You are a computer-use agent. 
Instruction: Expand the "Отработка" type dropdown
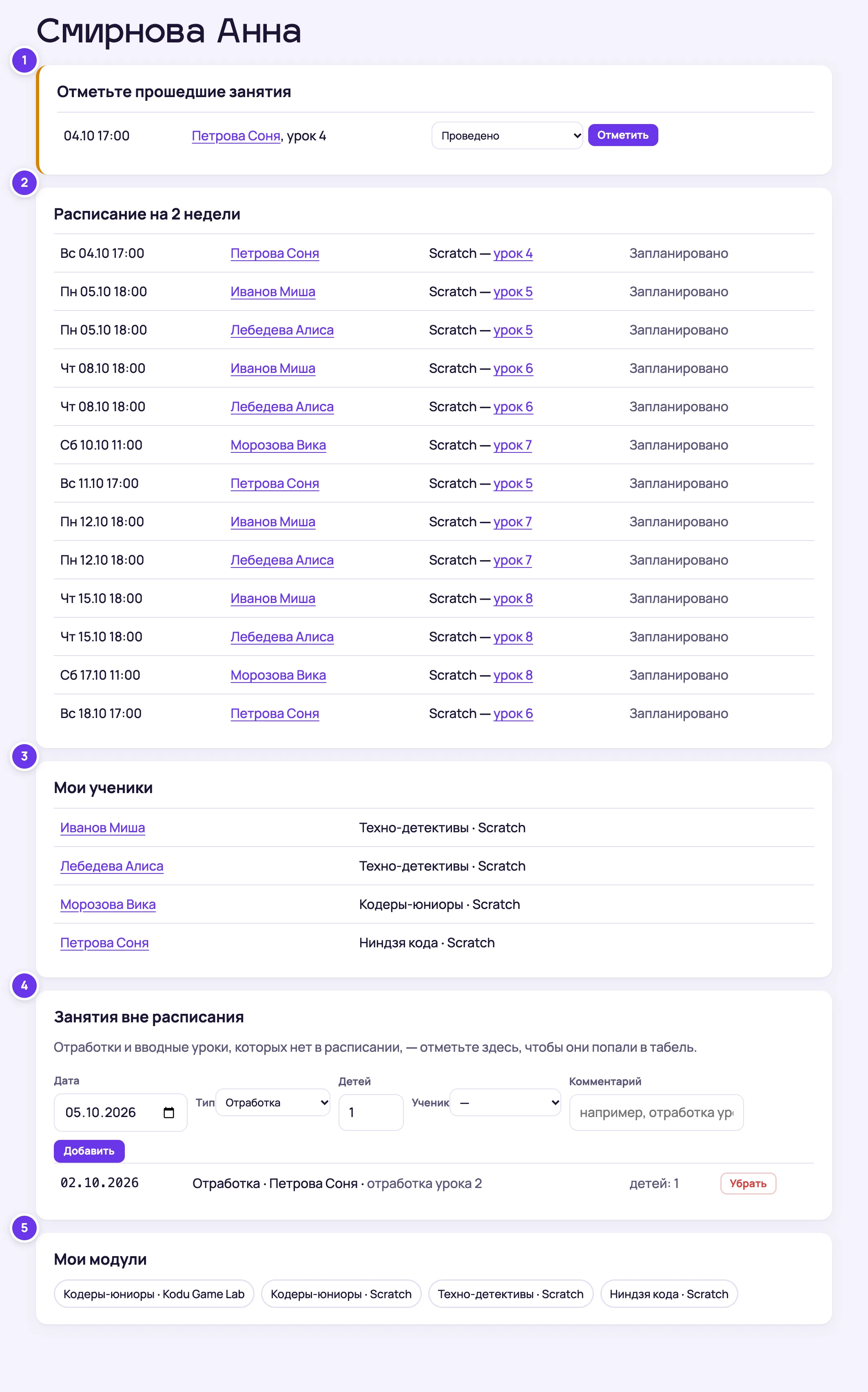pyautogui.click(x=273, y=1102)
